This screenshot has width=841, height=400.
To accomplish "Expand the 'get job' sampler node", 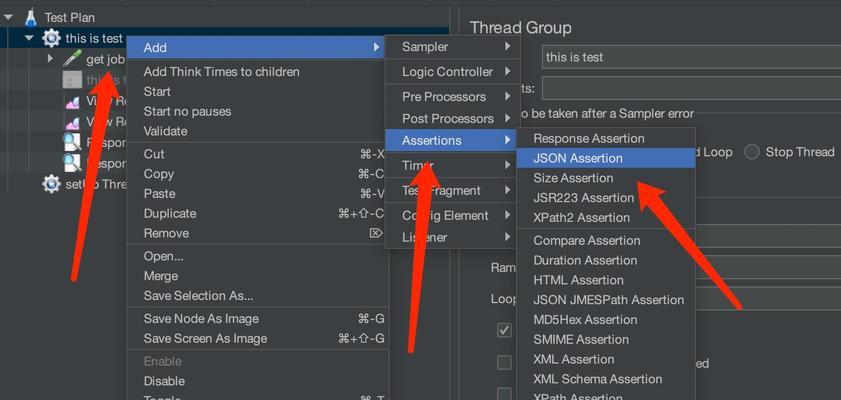I will [x=50, y=58].
